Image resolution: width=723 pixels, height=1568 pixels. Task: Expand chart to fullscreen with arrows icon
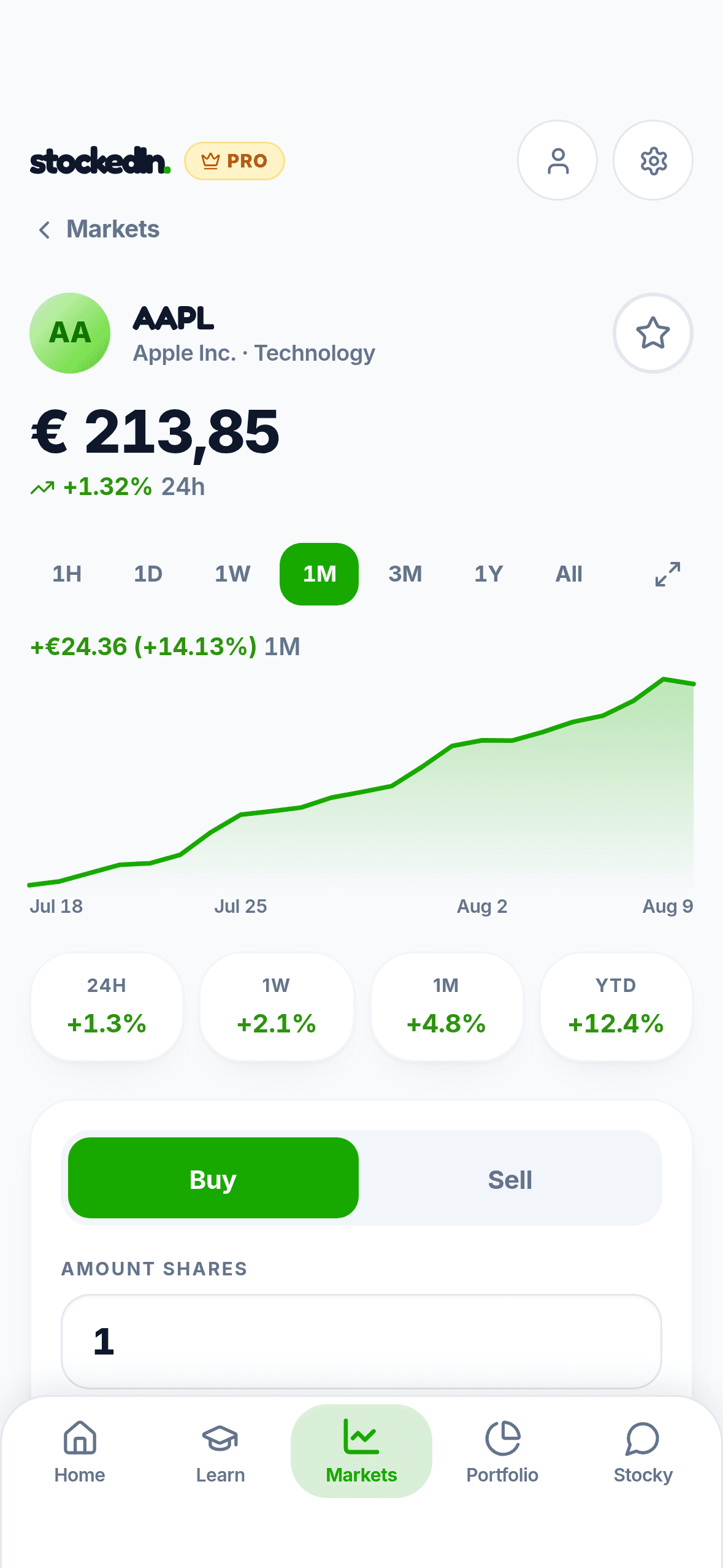click(667, 574)
